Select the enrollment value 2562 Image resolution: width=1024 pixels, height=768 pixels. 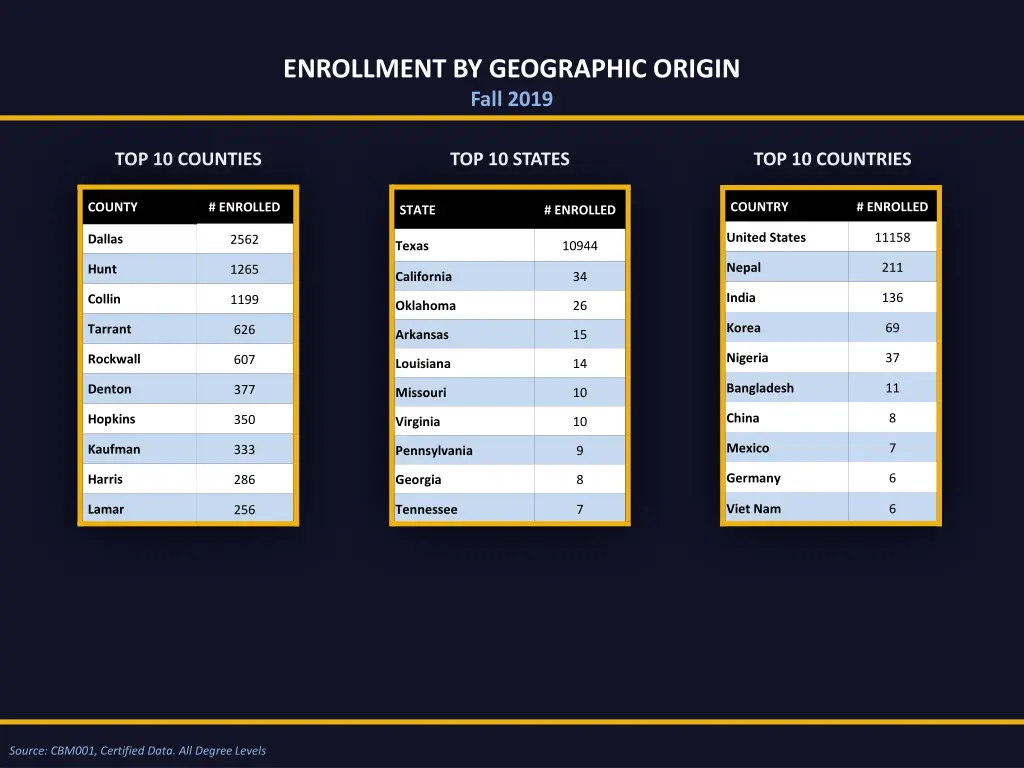tap(244, 239)
